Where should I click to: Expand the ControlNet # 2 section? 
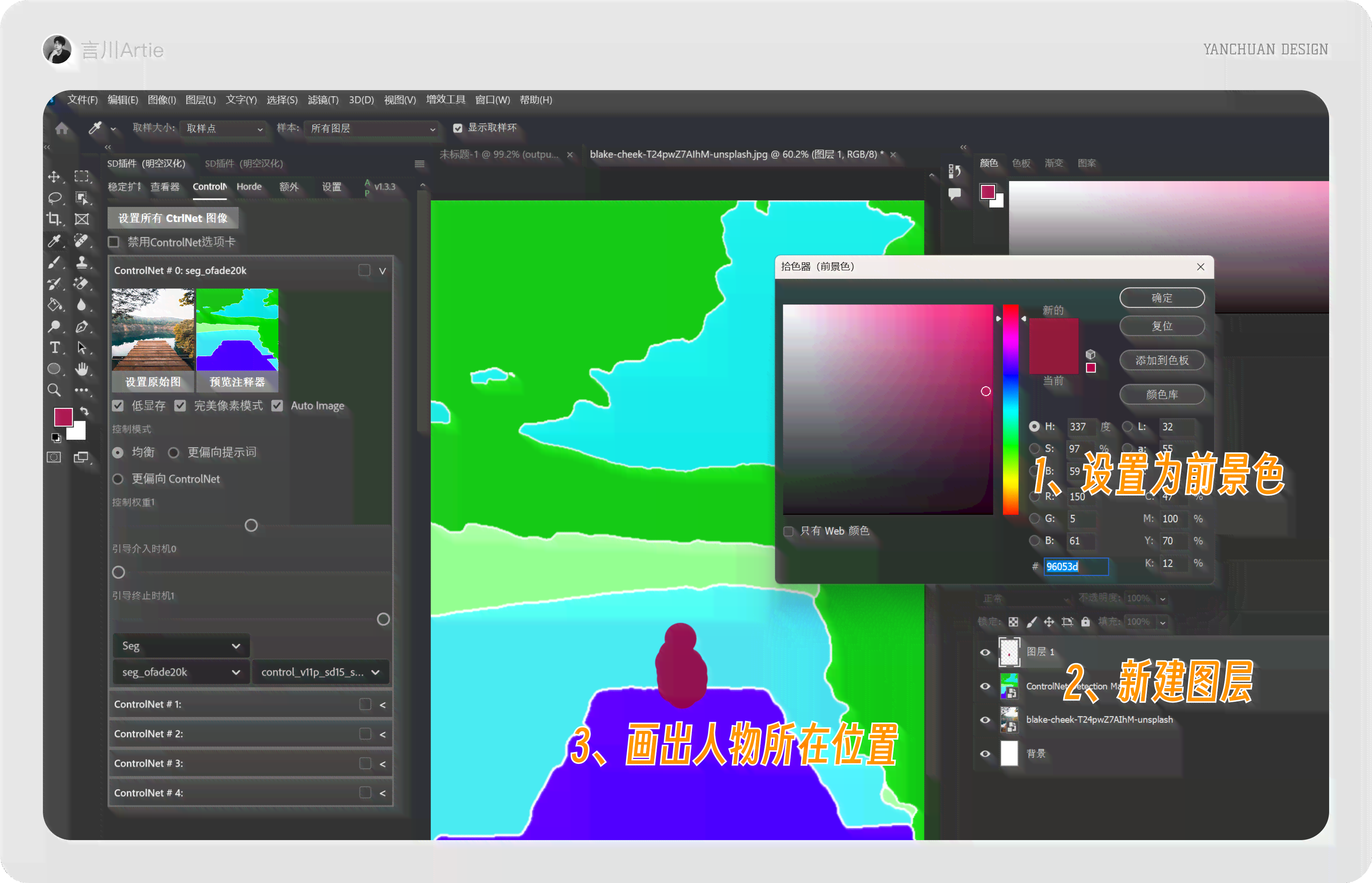[382, 734]
